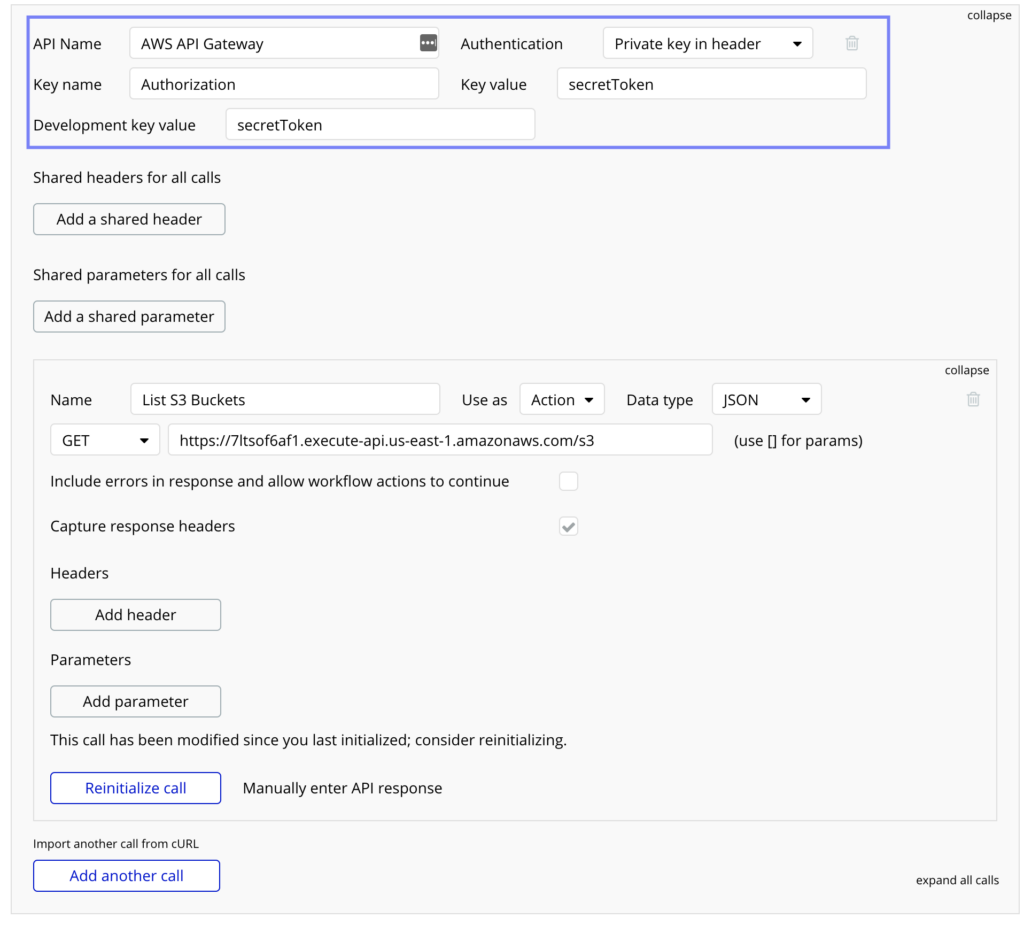Open the Authentication dropdown
This screenshot has width=1024, height=926.
point(707,43)
